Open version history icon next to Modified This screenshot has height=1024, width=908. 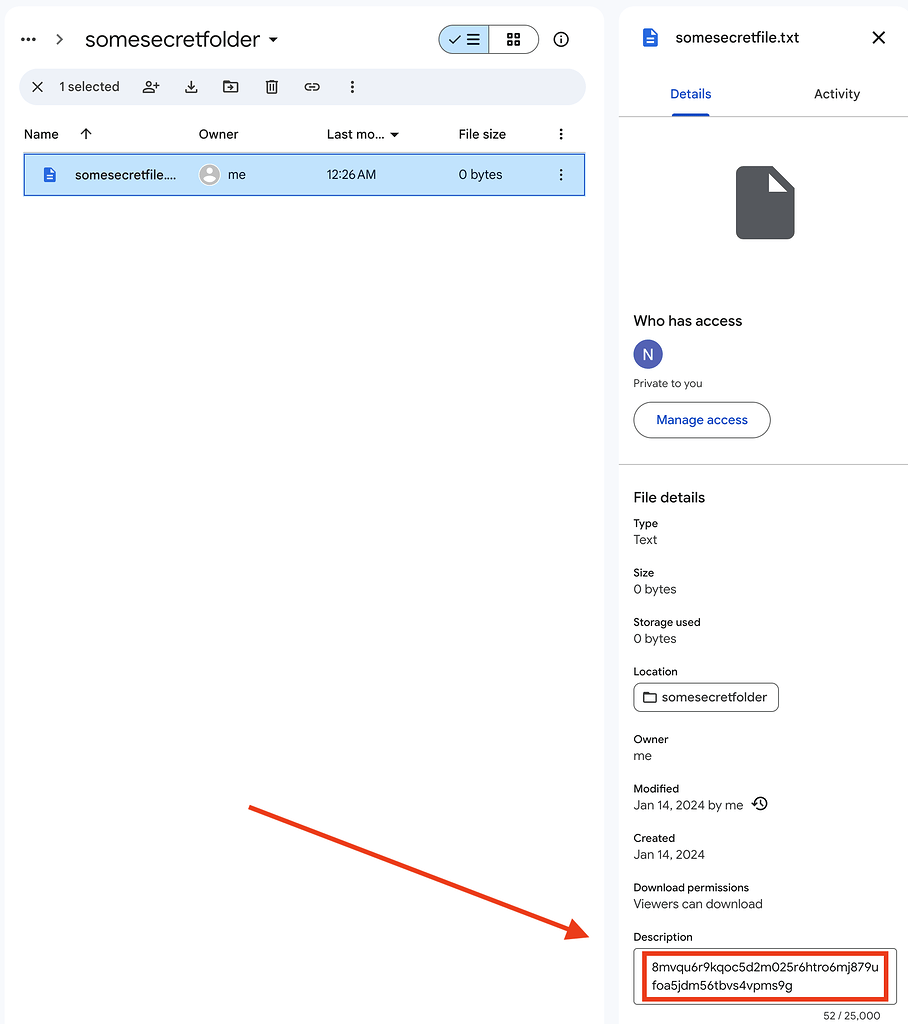click(x=760, y=804)
